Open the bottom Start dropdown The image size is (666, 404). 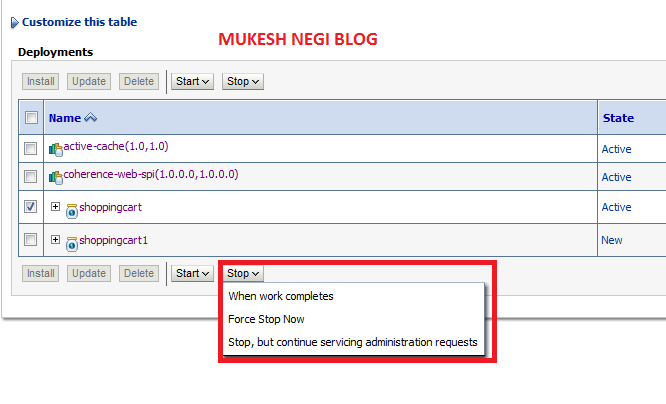point(192,273)
